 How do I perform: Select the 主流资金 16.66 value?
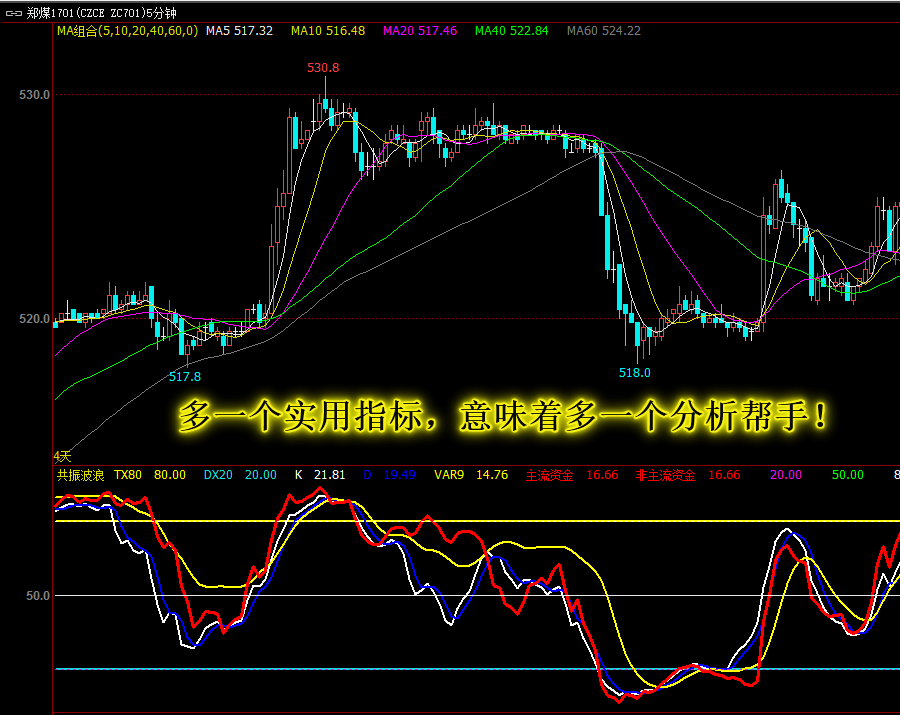click(x=572, y=475)
